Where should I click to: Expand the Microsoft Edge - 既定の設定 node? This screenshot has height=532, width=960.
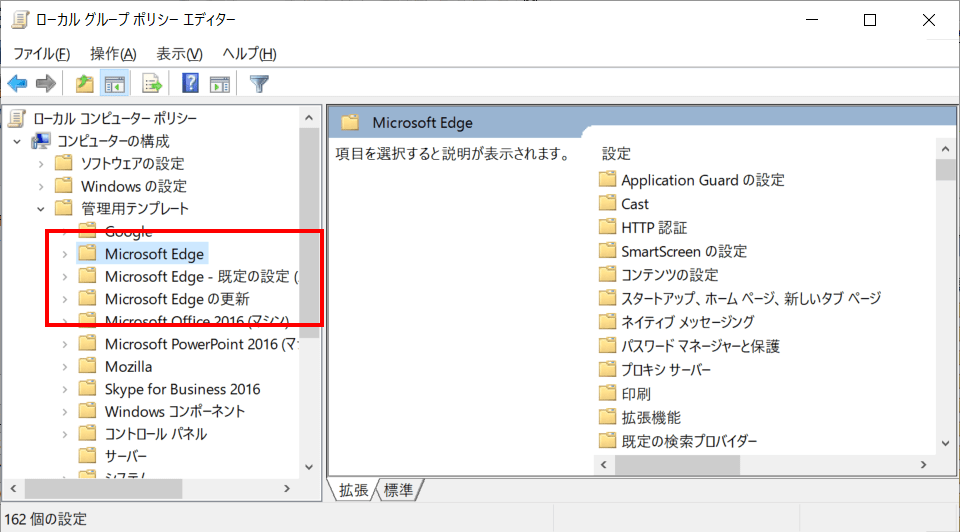[x=65, y=277]
